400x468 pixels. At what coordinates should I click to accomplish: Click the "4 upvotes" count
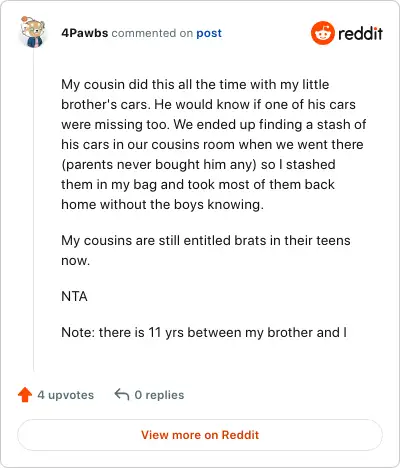pos(66,395)
